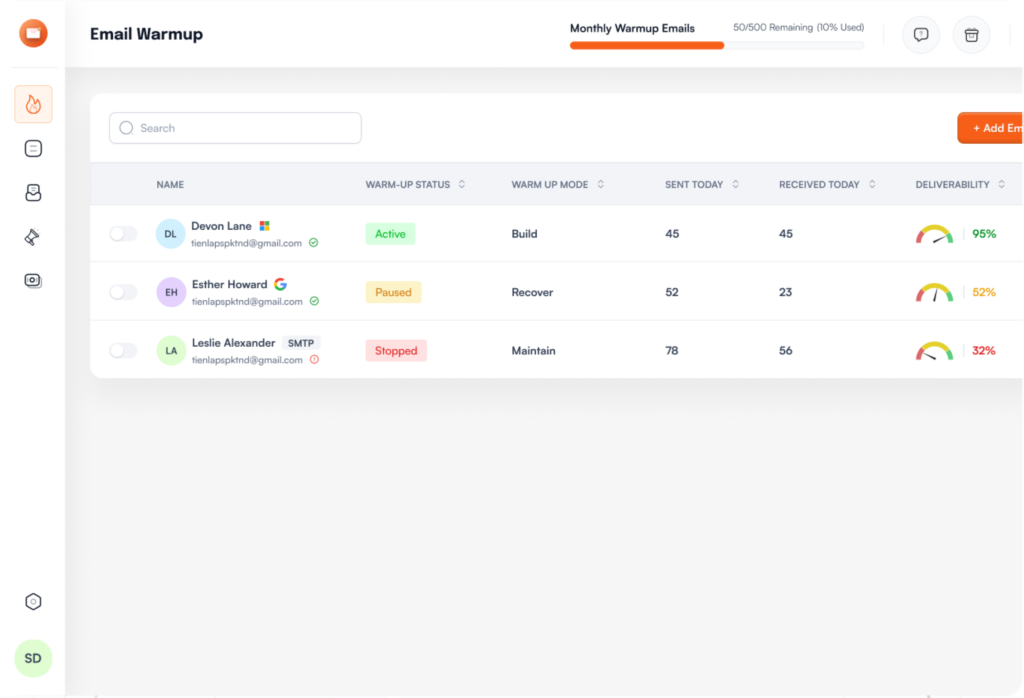
Task: Click the orange Add Email button
Action: tap(992, 128)
